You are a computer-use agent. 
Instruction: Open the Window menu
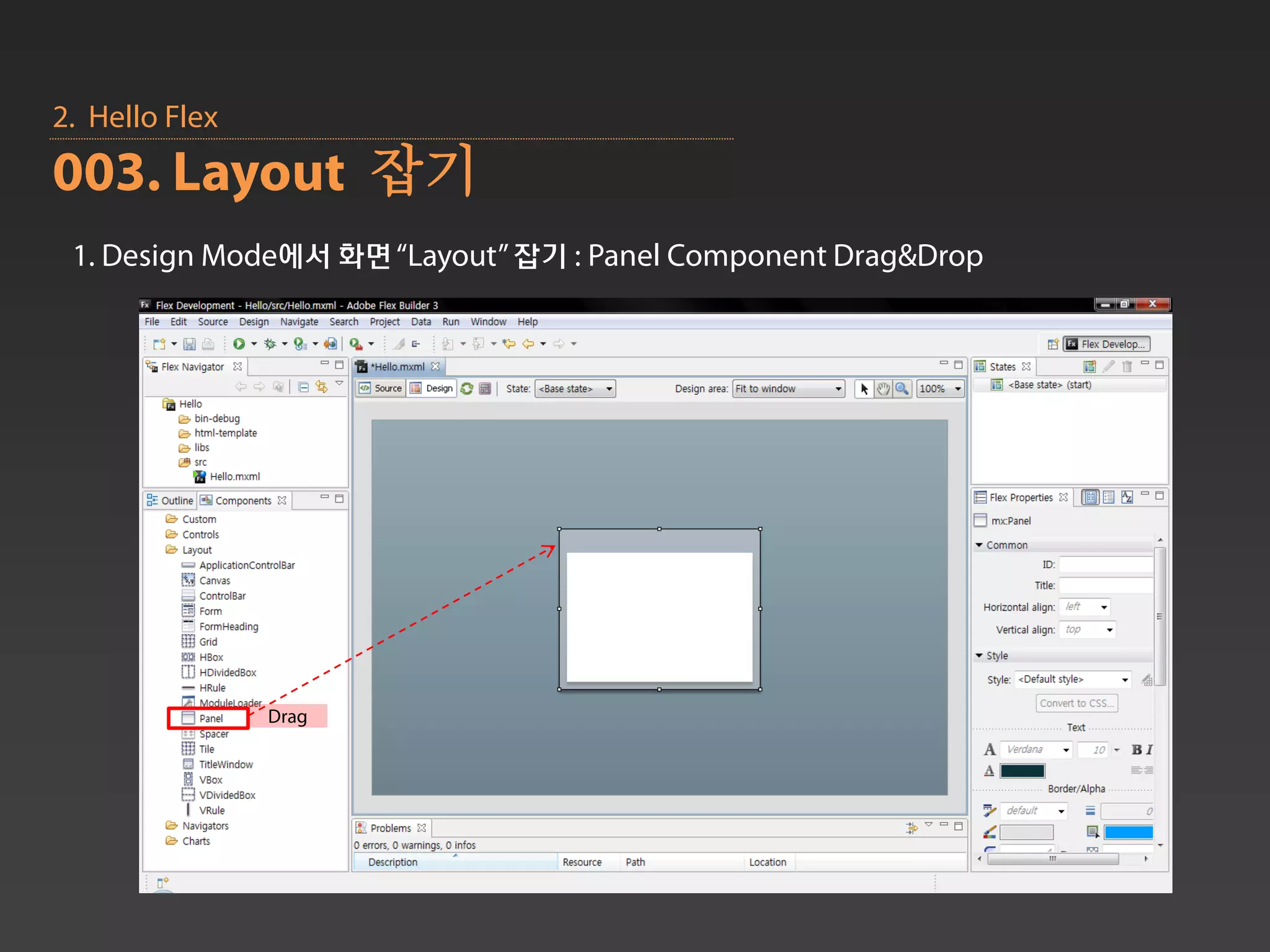coord(488,322)
